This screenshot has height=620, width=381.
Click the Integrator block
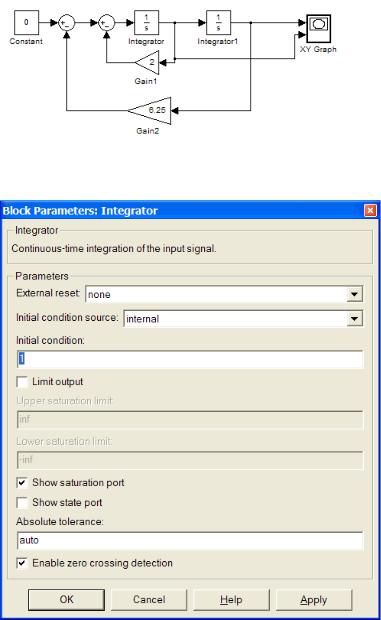click(146, 23)
